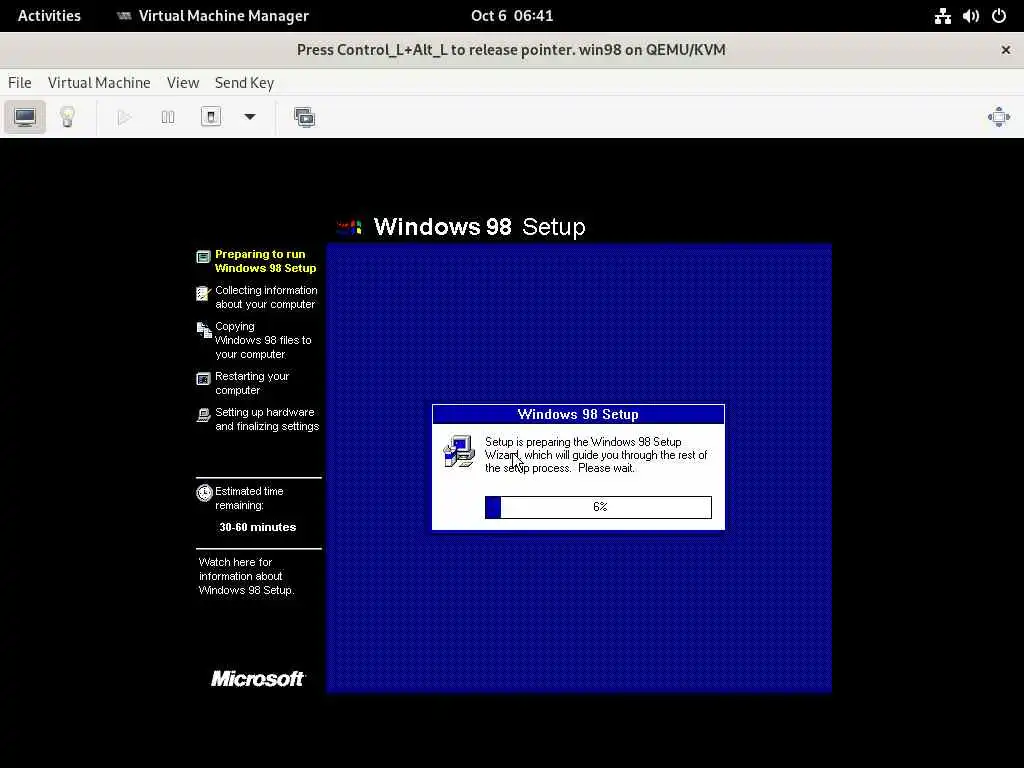Click the Restarting your computer step icon

[x=203, y=379]
